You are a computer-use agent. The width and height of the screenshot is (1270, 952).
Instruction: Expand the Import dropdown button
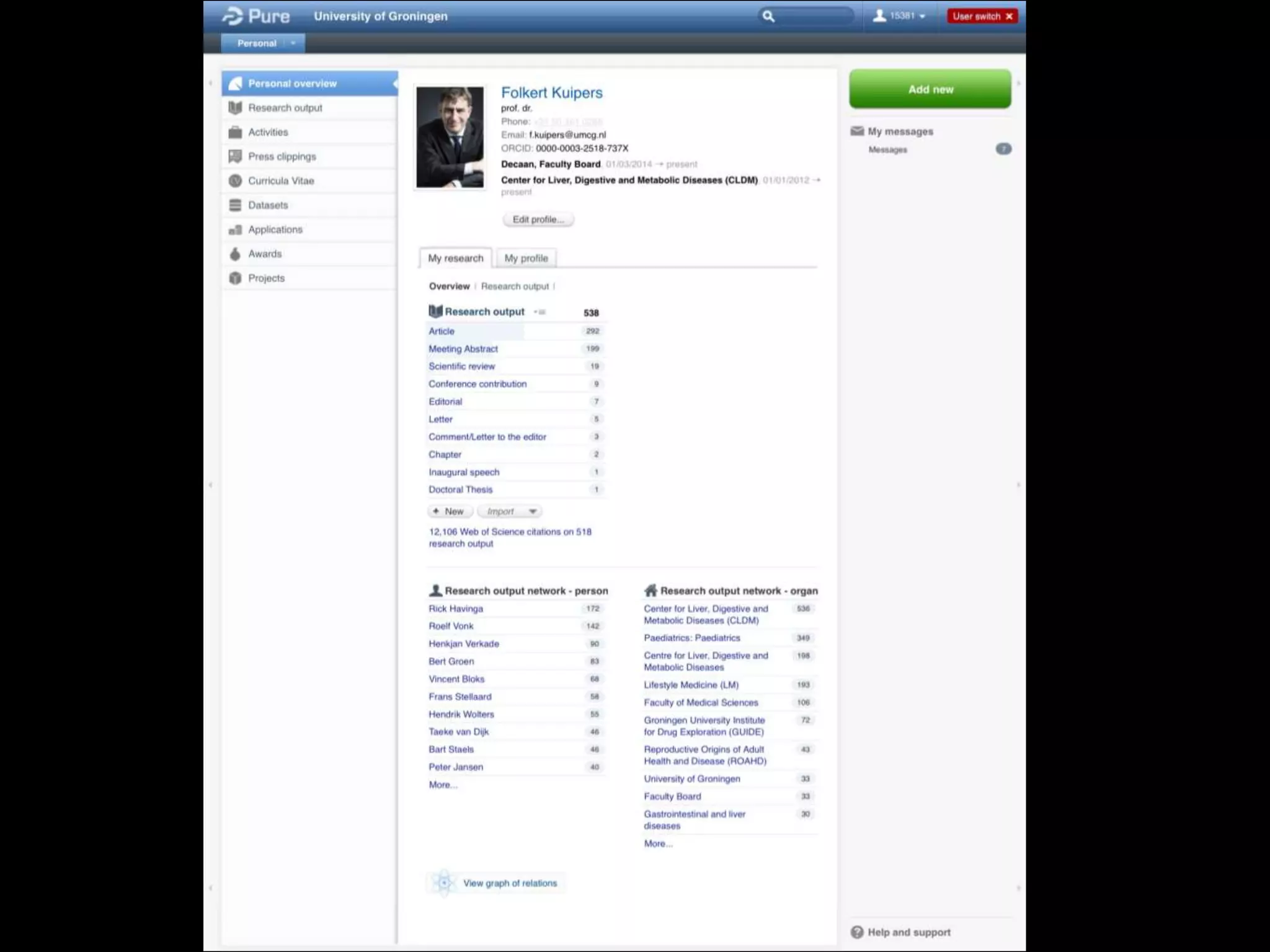click(x=531, y=511)
